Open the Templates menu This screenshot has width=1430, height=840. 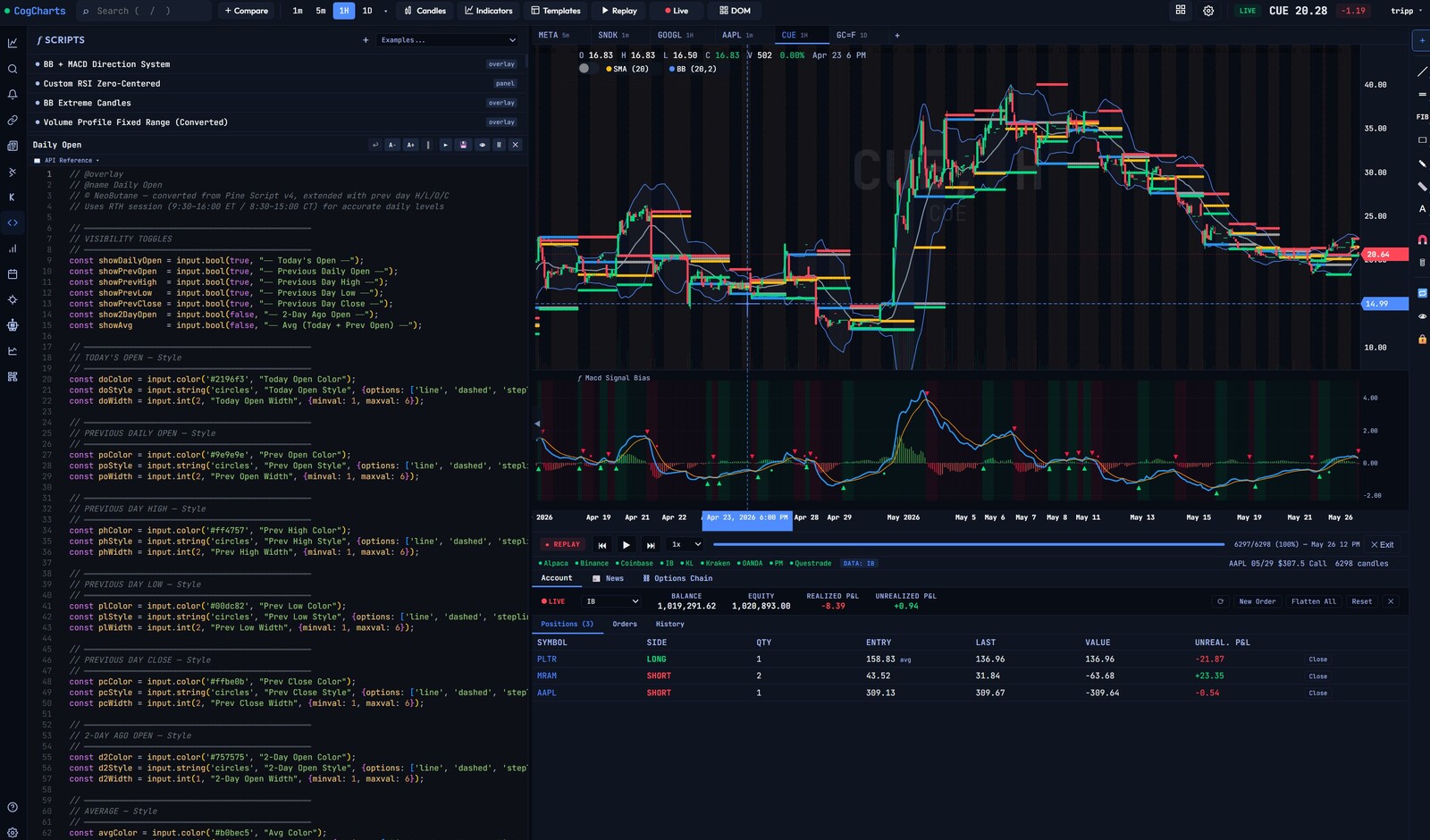click(556, 11)
